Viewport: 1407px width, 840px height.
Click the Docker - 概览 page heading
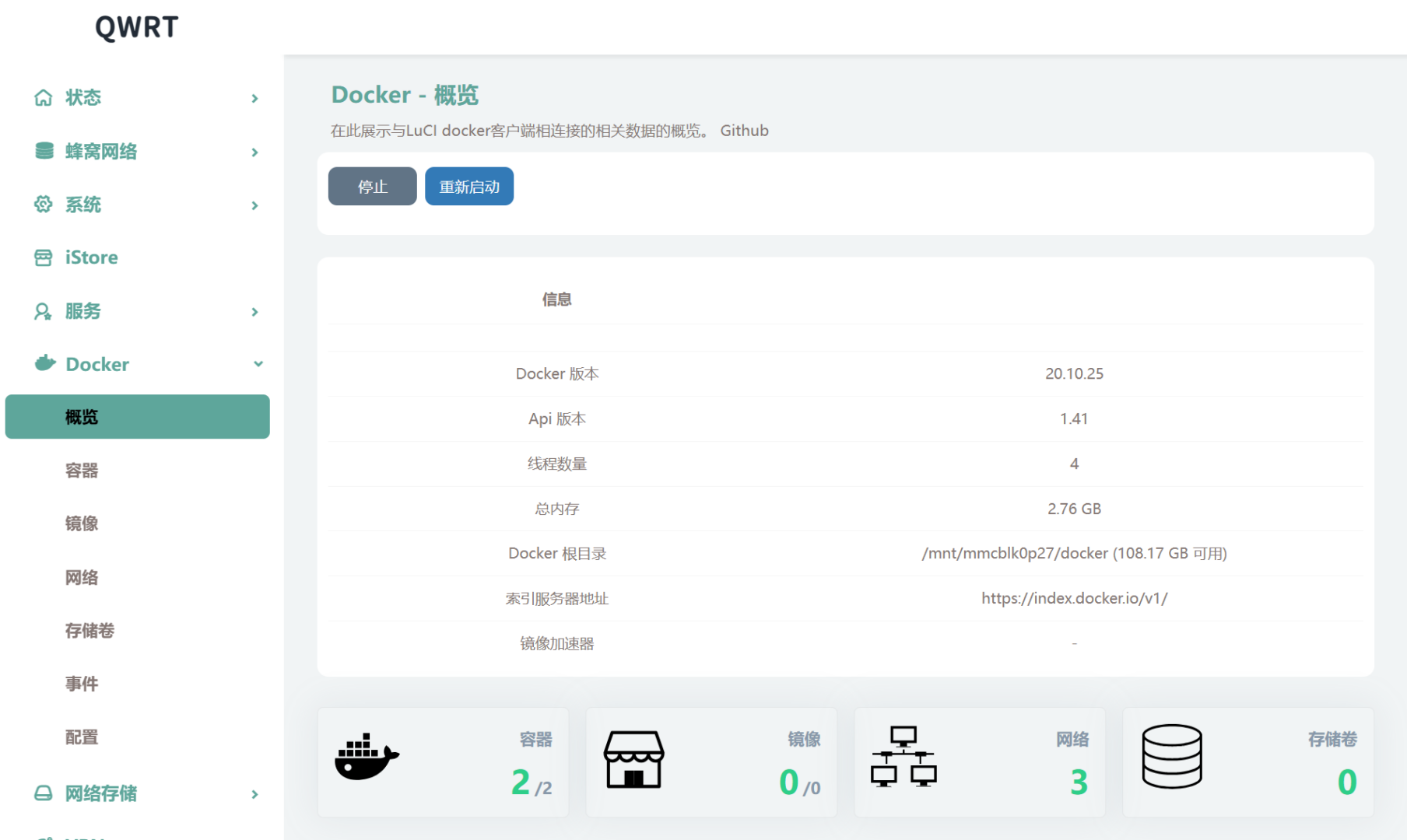tap(405, 95)
